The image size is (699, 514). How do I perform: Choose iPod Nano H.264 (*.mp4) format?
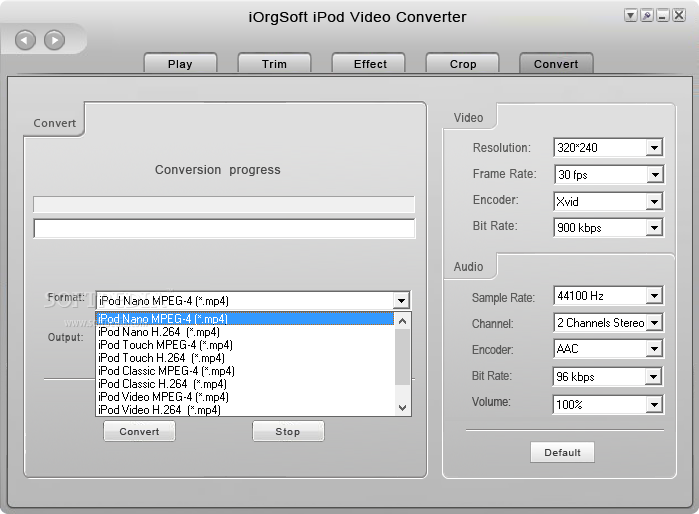coord(245,332)
